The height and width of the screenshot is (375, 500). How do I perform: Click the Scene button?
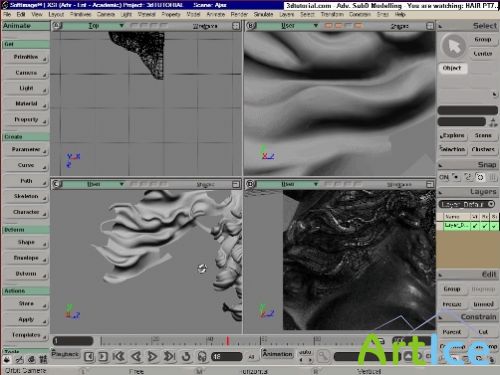483,135
